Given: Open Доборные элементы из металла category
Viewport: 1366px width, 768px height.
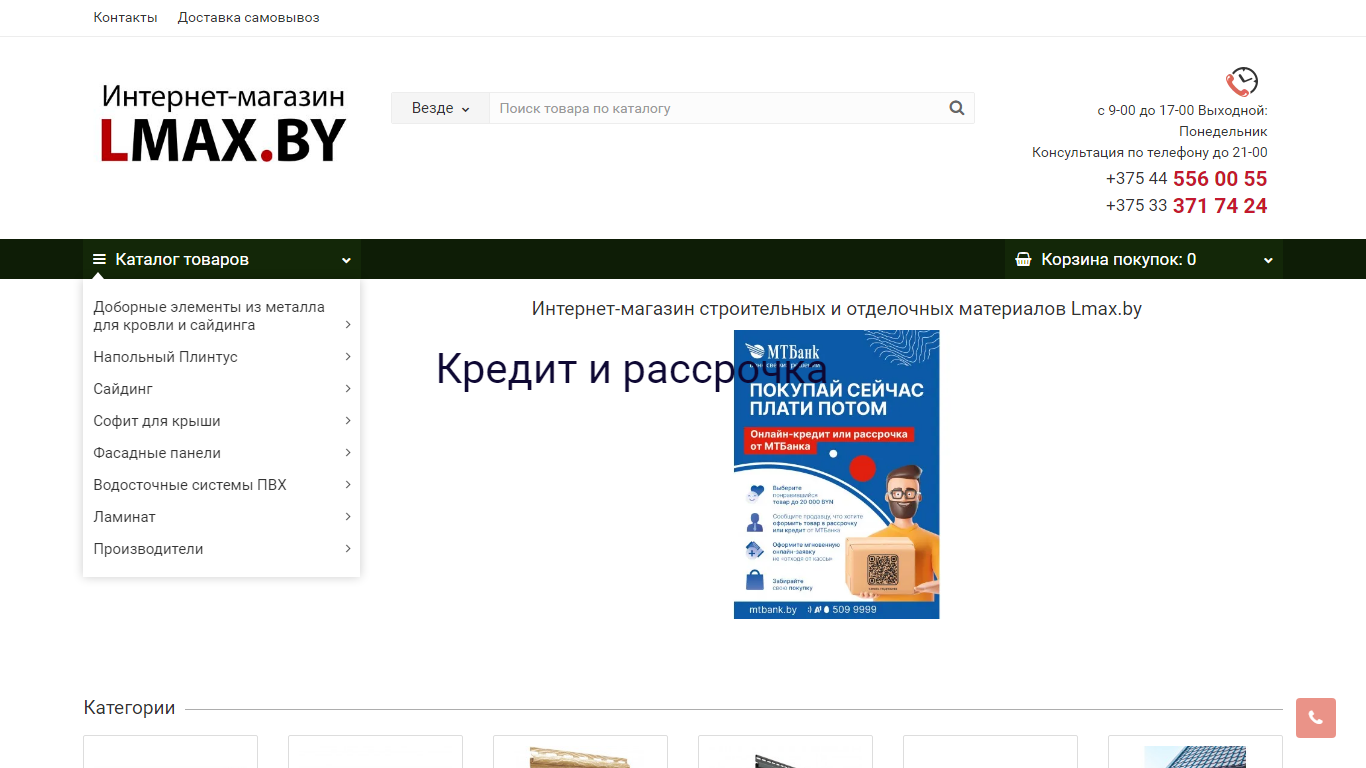Looking at the screenshot, I should 209,316.
